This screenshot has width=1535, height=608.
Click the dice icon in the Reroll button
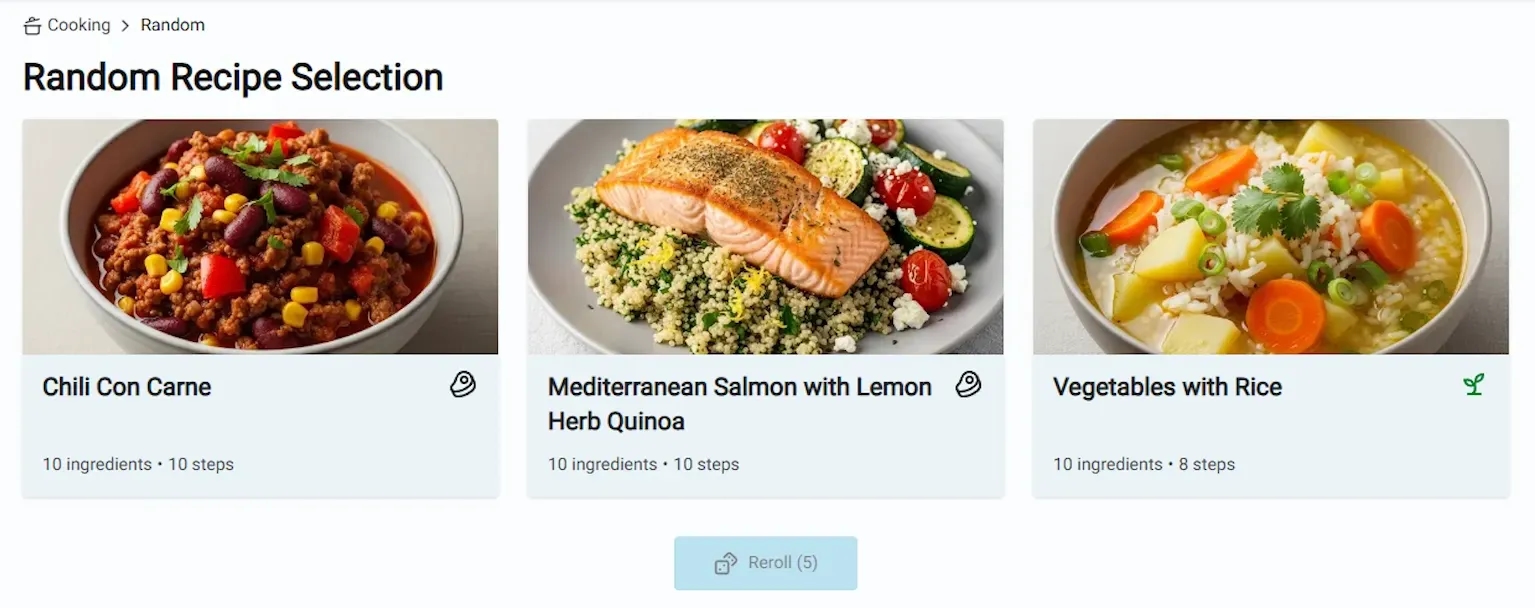(726, 564)
